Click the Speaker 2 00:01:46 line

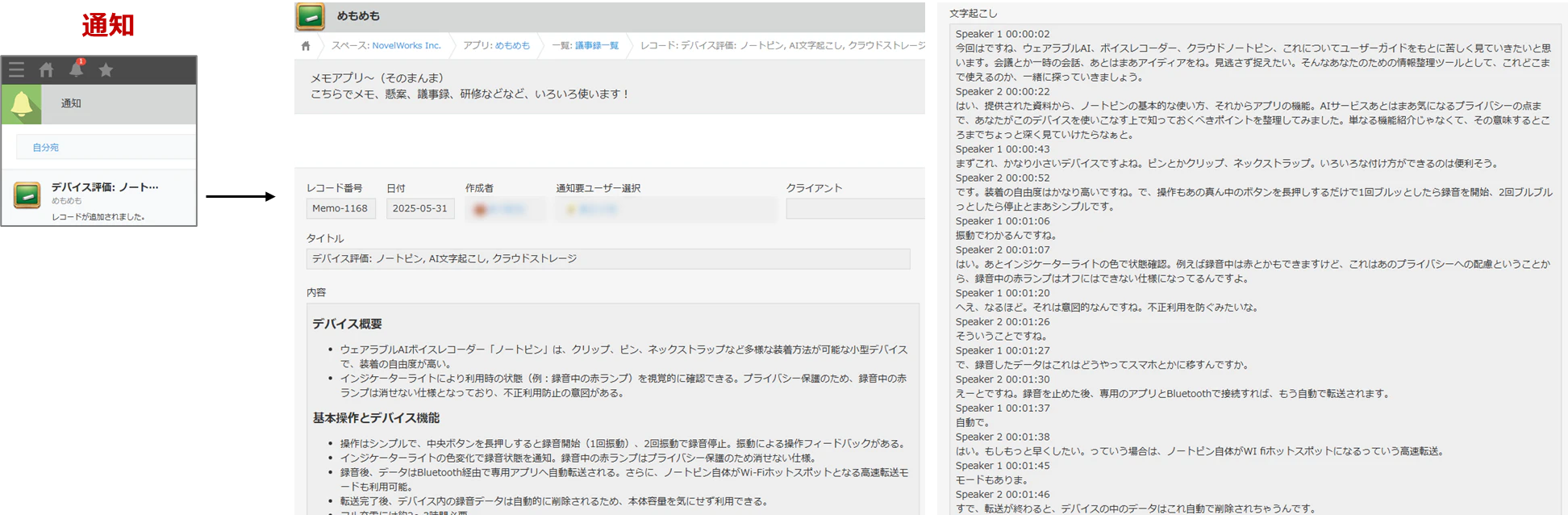click(1003, 495)
